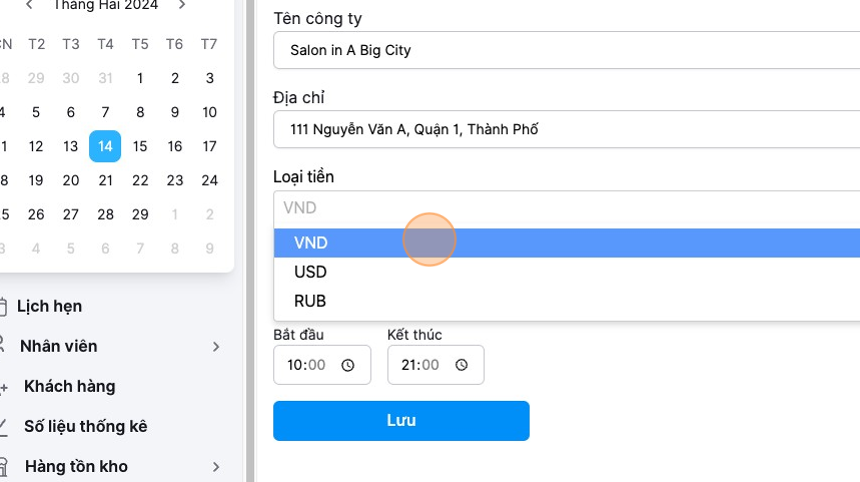Click the Địa chỉ address field
The height and width of the screenshot is (482, 860).
pos(567,129)
